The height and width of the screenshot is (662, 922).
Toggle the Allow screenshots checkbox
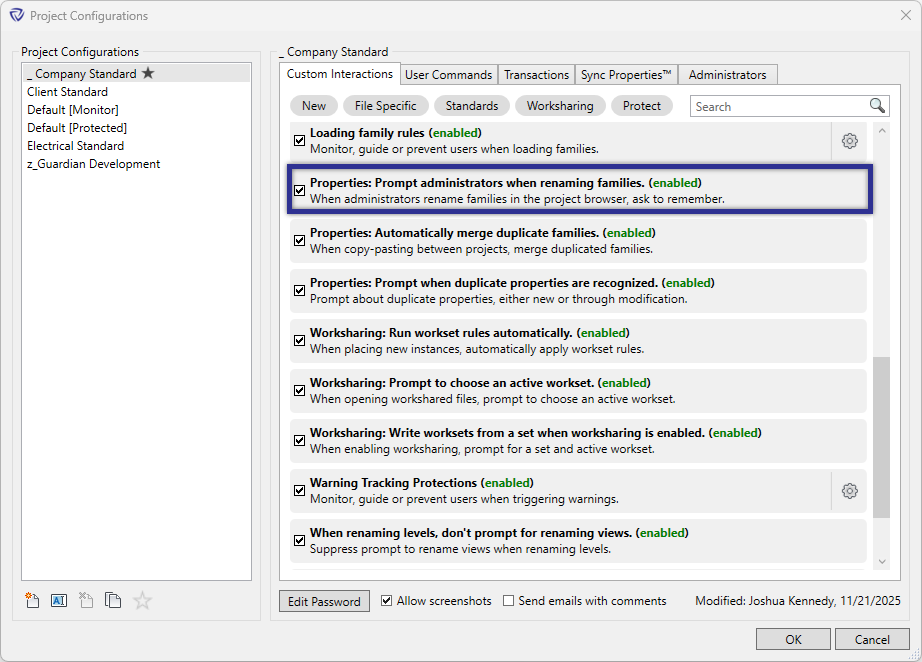pos(386,601)
